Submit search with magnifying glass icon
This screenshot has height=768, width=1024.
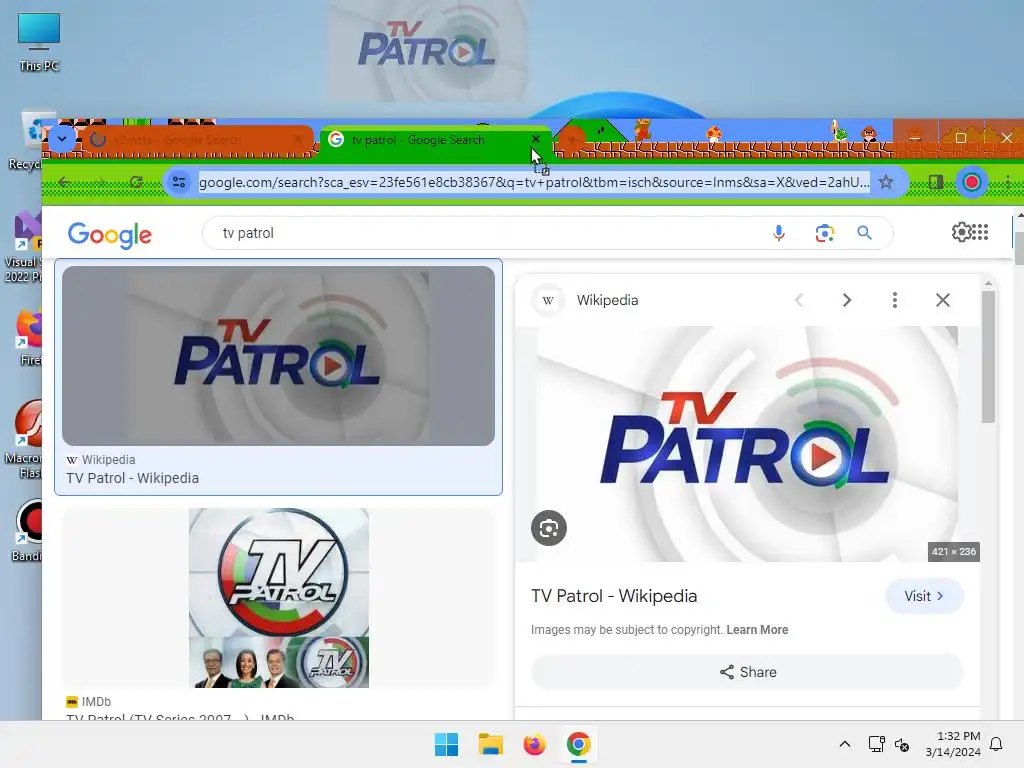(x=864, y=233)
